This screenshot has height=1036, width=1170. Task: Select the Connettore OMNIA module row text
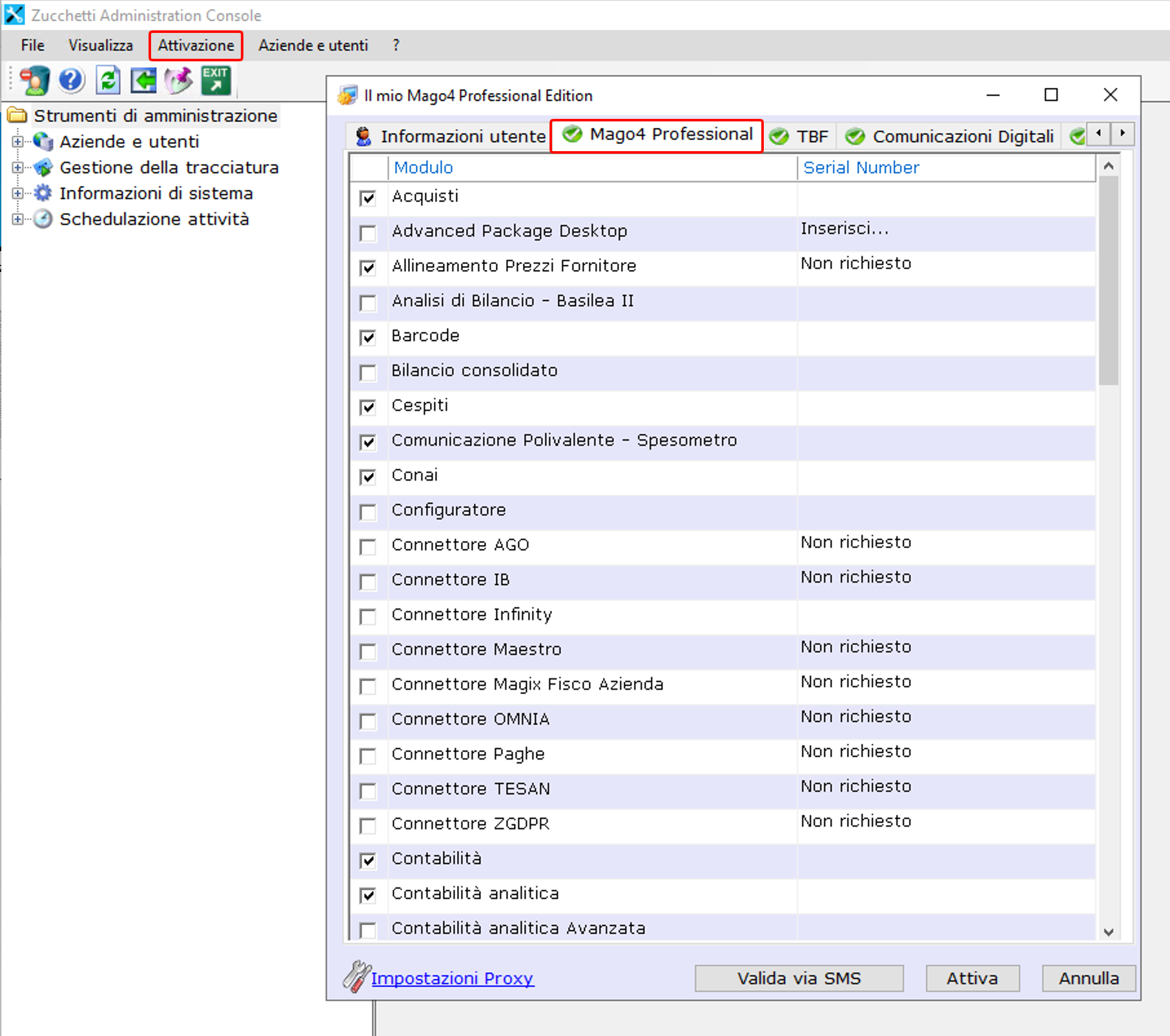tap(470, 719)
